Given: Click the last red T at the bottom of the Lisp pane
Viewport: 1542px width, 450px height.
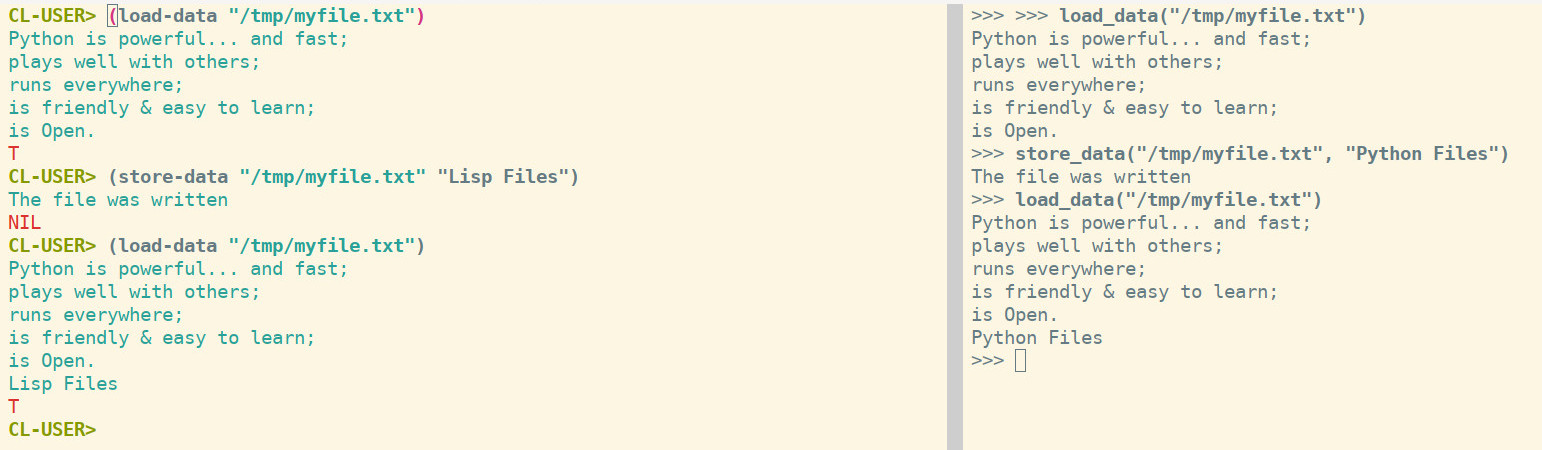Looking at the screenshot, I should (x=14, y=406).
